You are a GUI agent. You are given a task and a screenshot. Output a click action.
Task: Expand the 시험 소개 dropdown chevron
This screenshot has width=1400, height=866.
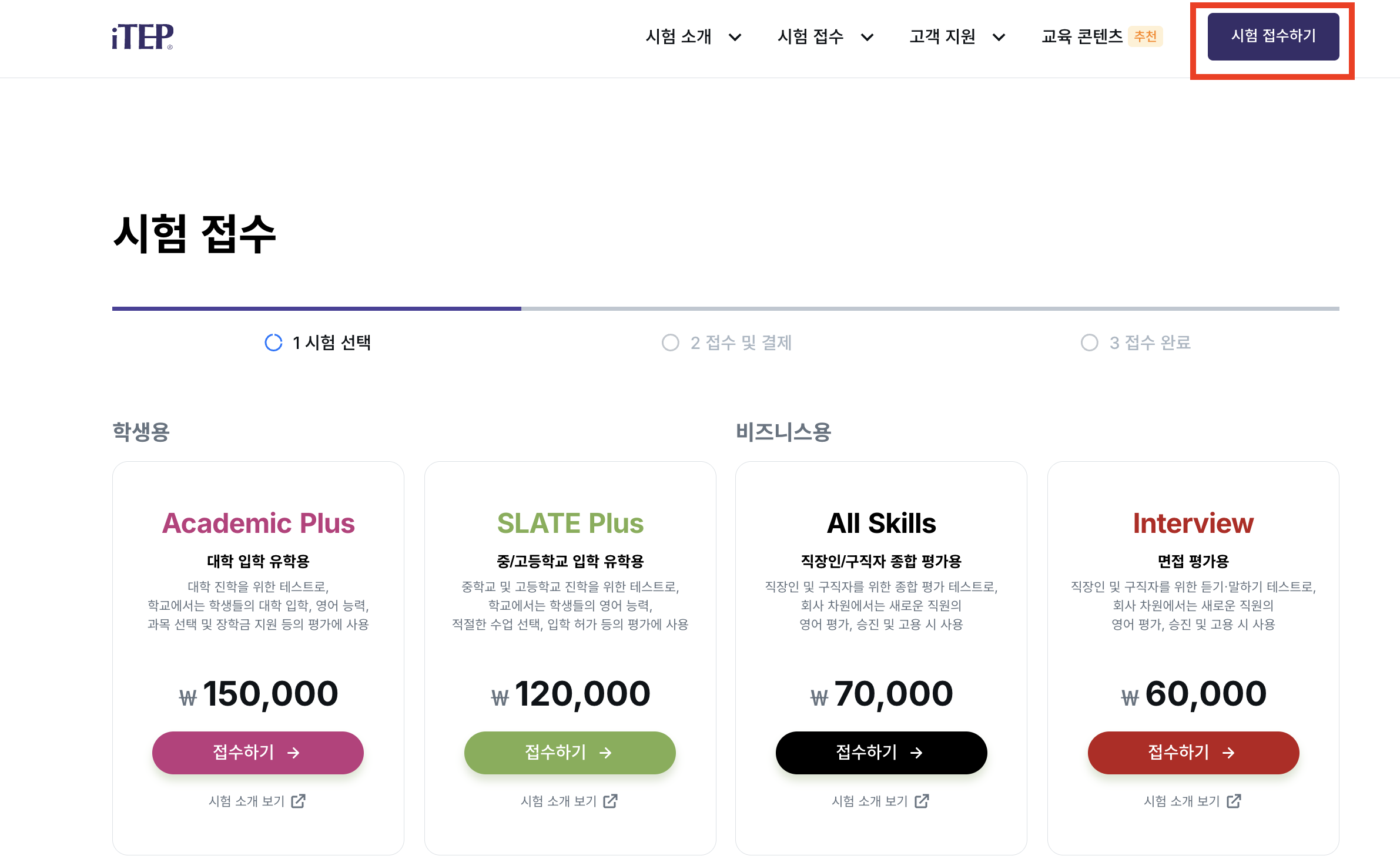point(735,38)
